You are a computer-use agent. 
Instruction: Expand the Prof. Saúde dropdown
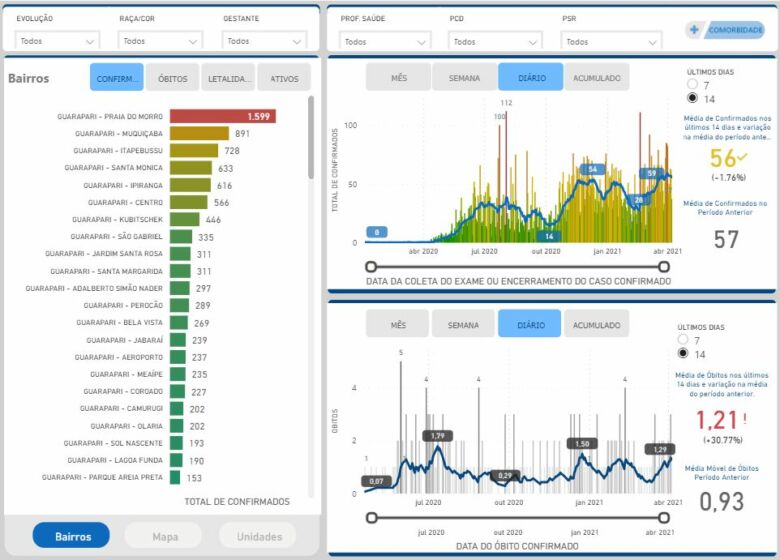[x=384, y=41]
